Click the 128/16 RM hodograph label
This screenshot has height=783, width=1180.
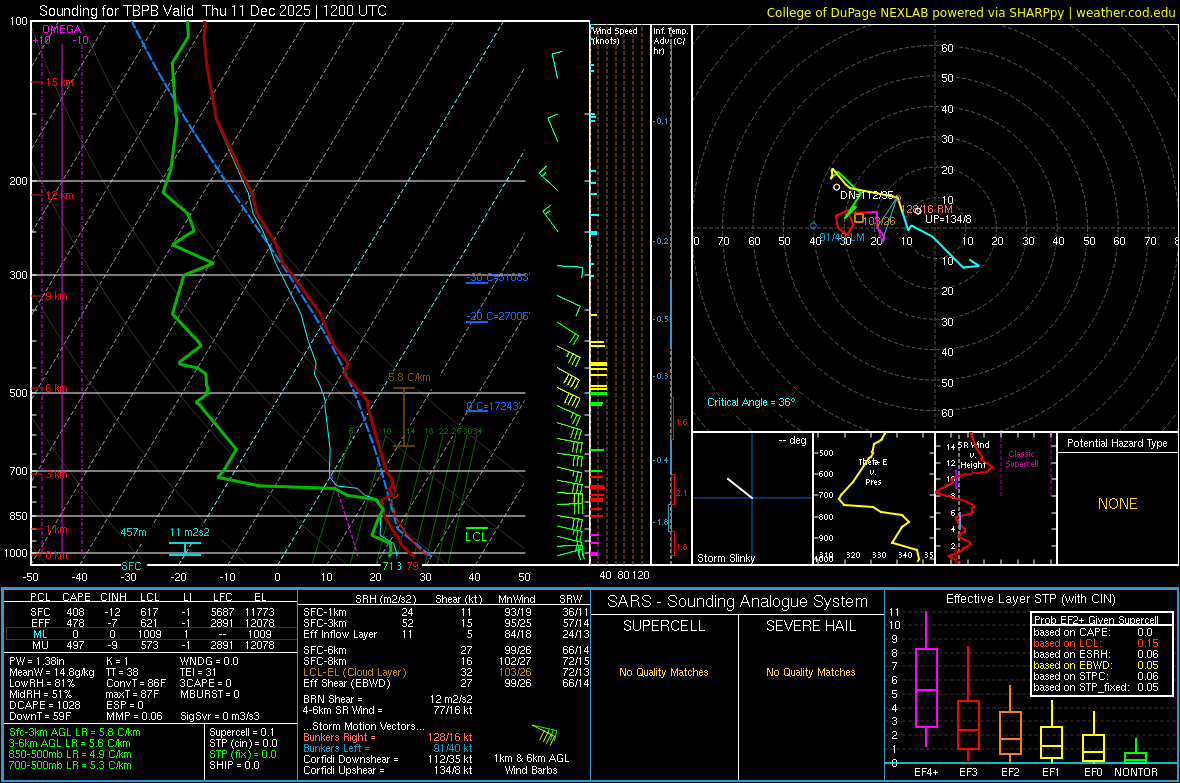(x=926, y=209)
